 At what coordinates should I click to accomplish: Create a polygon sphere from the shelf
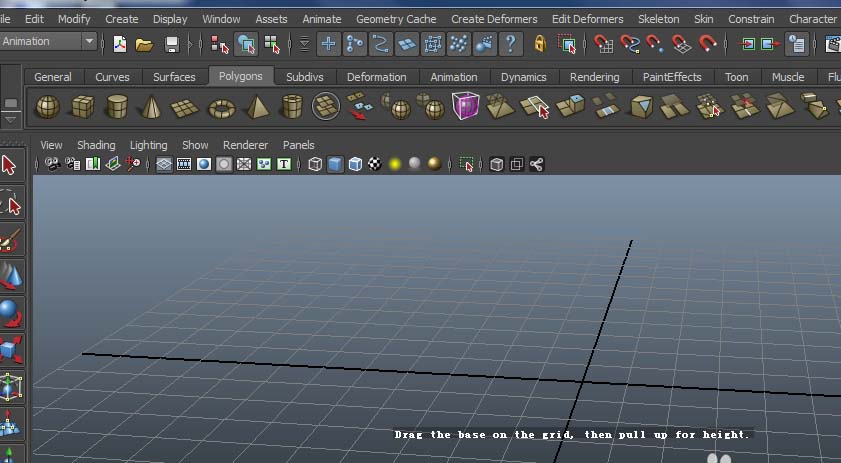(x=48, y=106)
